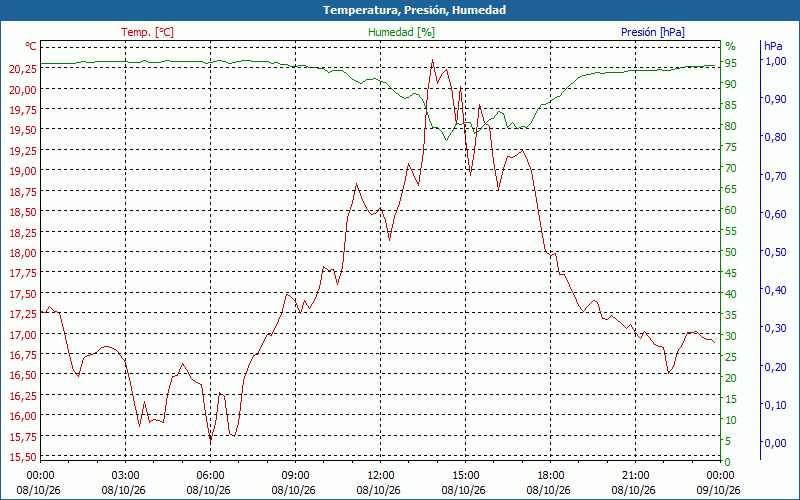Click the '17,50' temperature axis value
Viewport: 800px width, 500px height.
pos(23,293)
